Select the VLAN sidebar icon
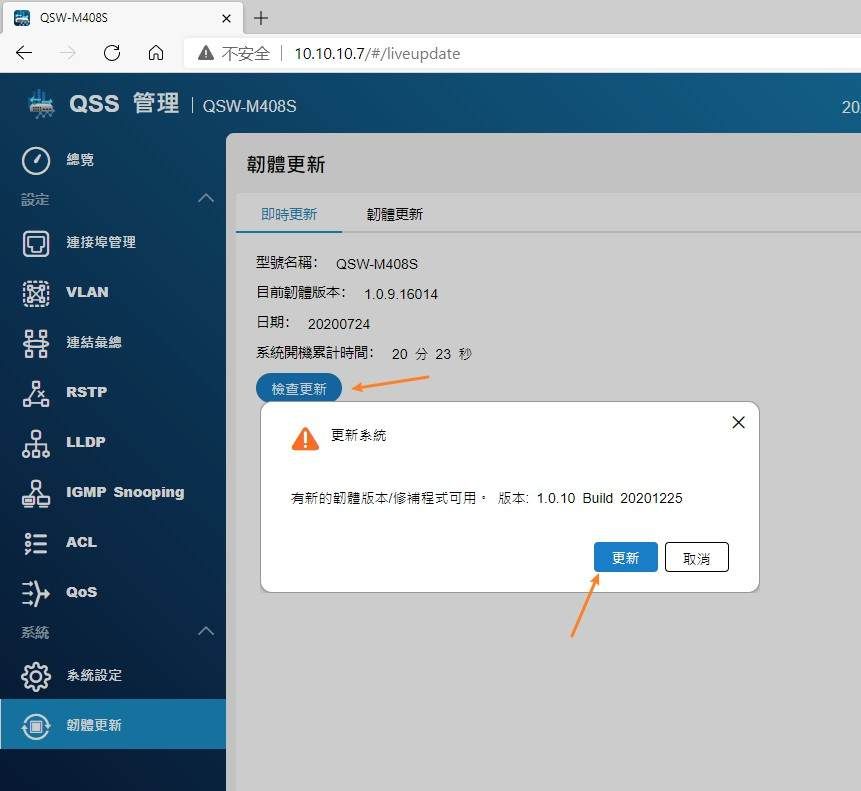The height and width of the screenshot is (791, 861). (x=36, y=292)
